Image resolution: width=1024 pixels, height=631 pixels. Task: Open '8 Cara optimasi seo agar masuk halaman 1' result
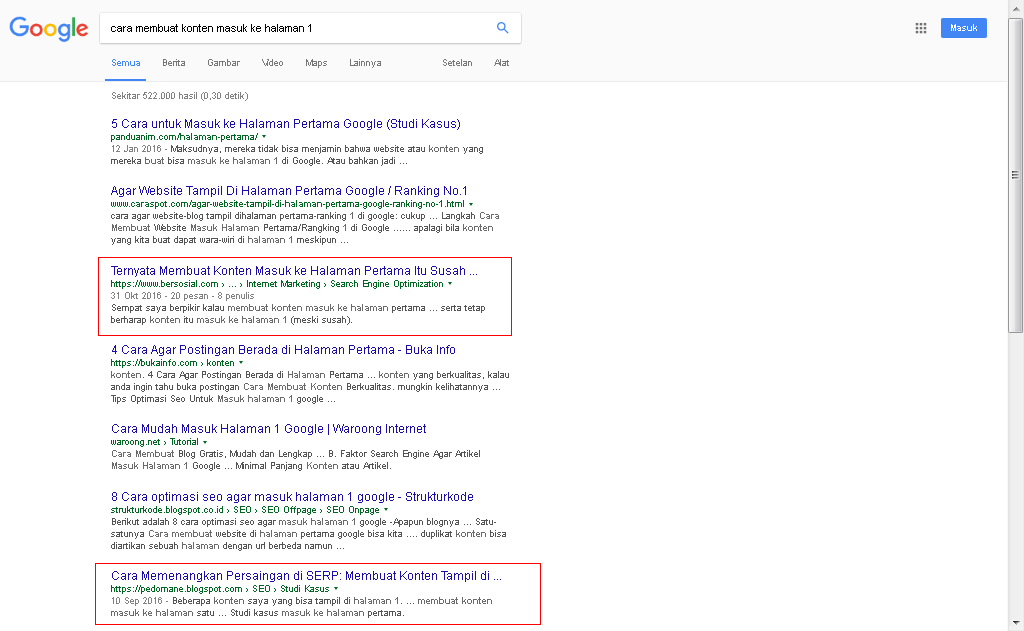tap(292, 496)
